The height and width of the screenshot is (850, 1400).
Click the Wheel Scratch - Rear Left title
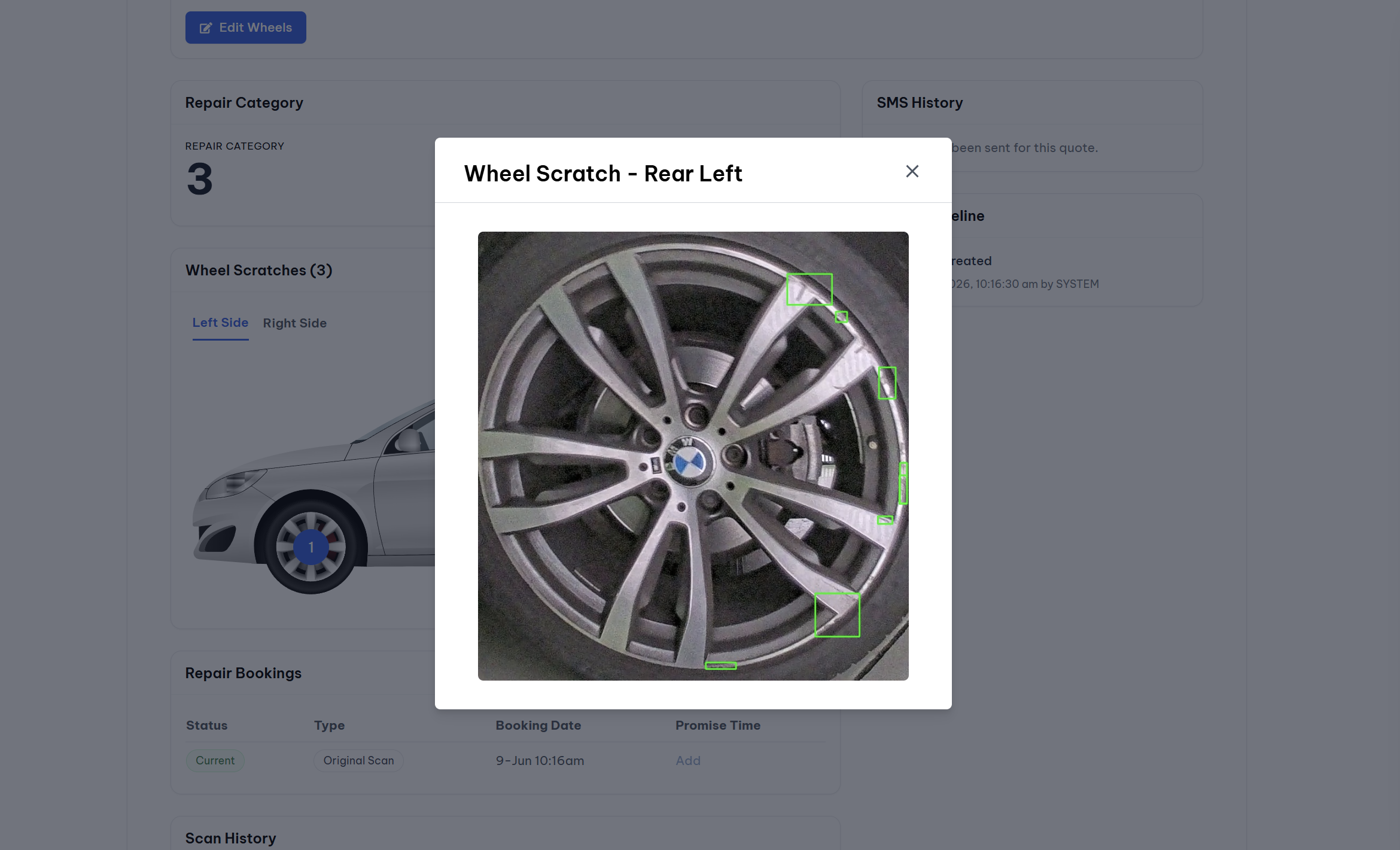[x=603, y=174]
